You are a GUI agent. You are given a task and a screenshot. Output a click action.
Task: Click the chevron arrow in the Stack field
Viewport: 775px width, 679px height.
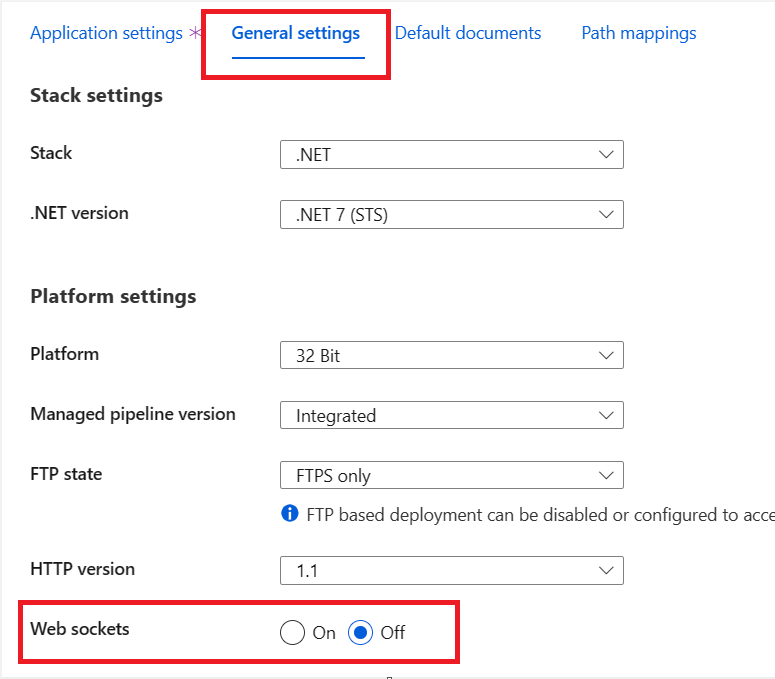click(606, 155)
